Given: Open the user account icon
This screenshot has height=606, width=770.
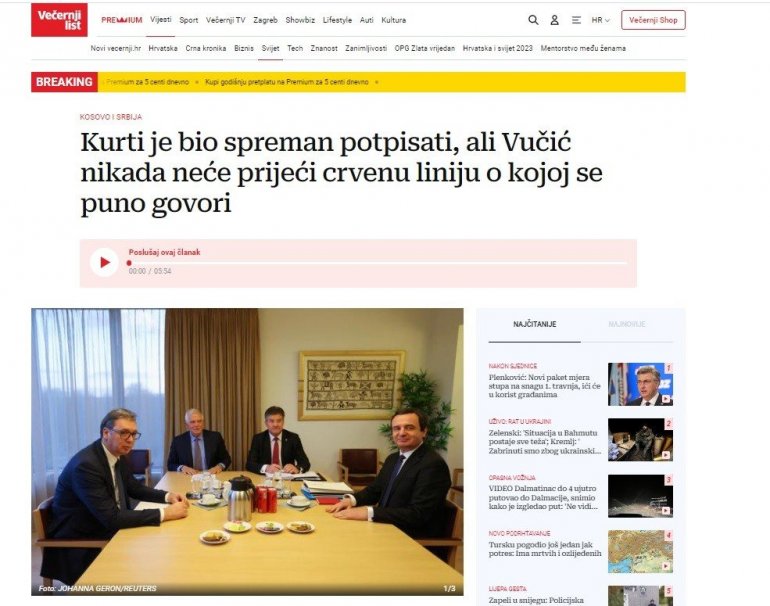Looking at the screenshot, I should click(x=554, y=20).
